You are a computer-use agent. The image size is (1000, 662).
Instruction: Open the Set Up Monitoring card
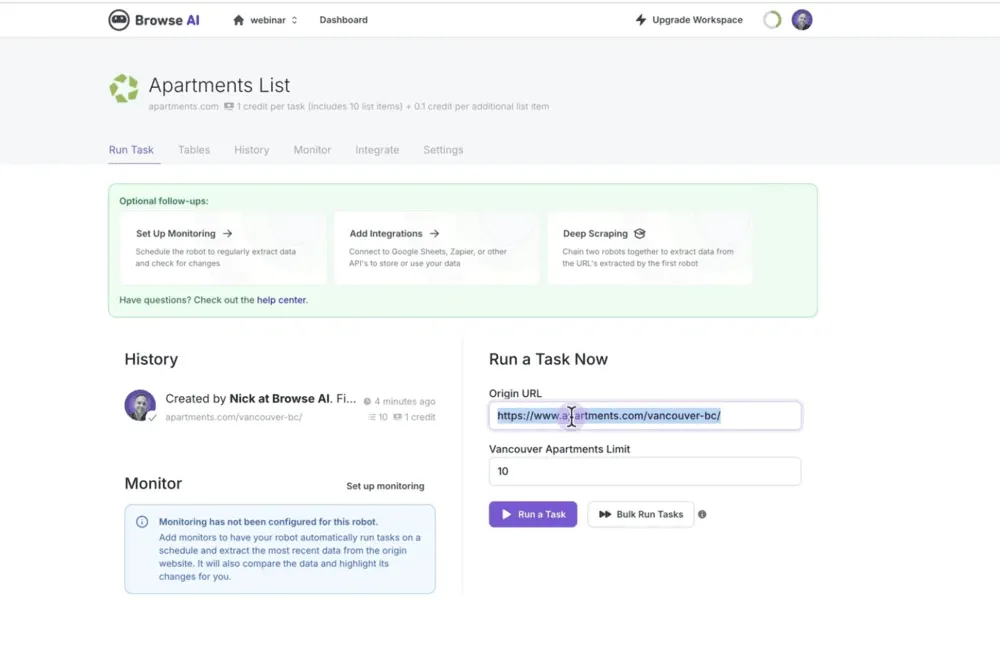[x=223, y=248]
